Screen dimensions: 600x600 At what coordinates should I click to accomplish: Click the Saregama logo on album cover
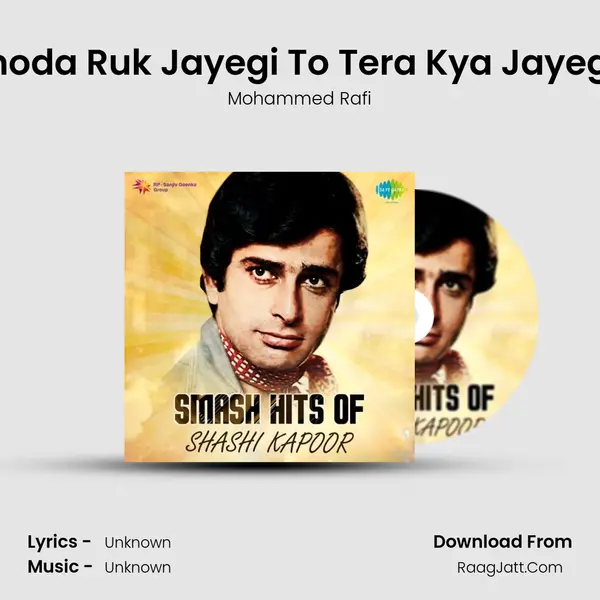coord(391,189)
